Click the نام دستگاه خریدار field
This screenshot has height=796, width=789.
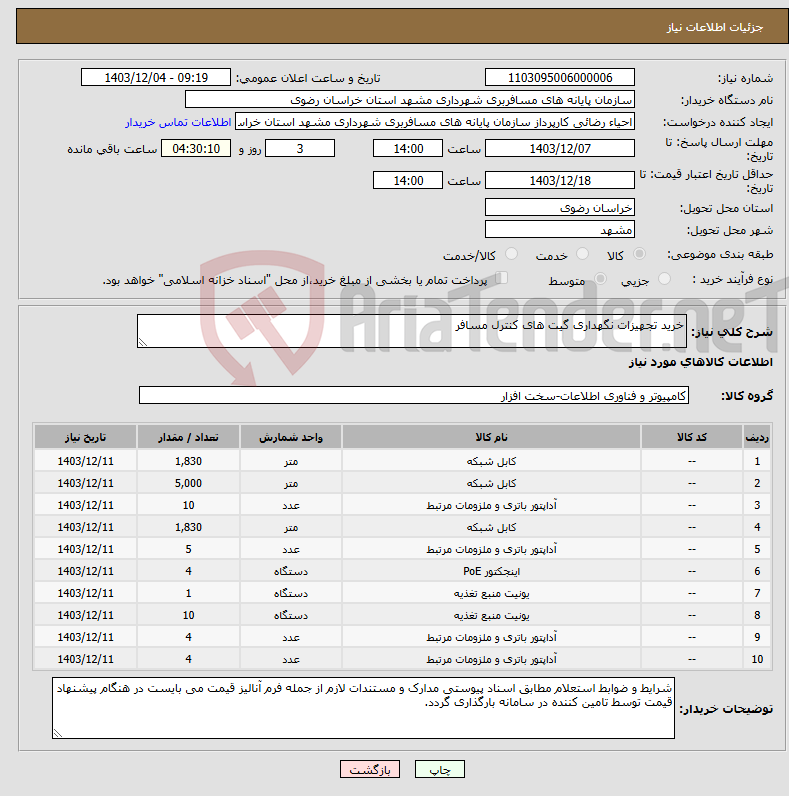(x=410, y=100)
